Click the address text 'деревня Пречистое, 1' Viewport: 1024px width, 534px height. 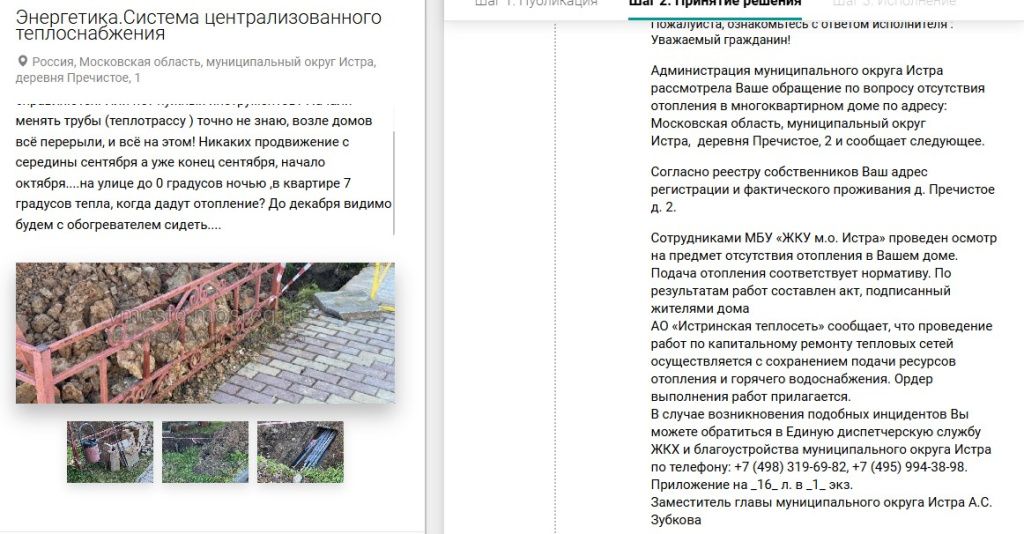point(78,78)
